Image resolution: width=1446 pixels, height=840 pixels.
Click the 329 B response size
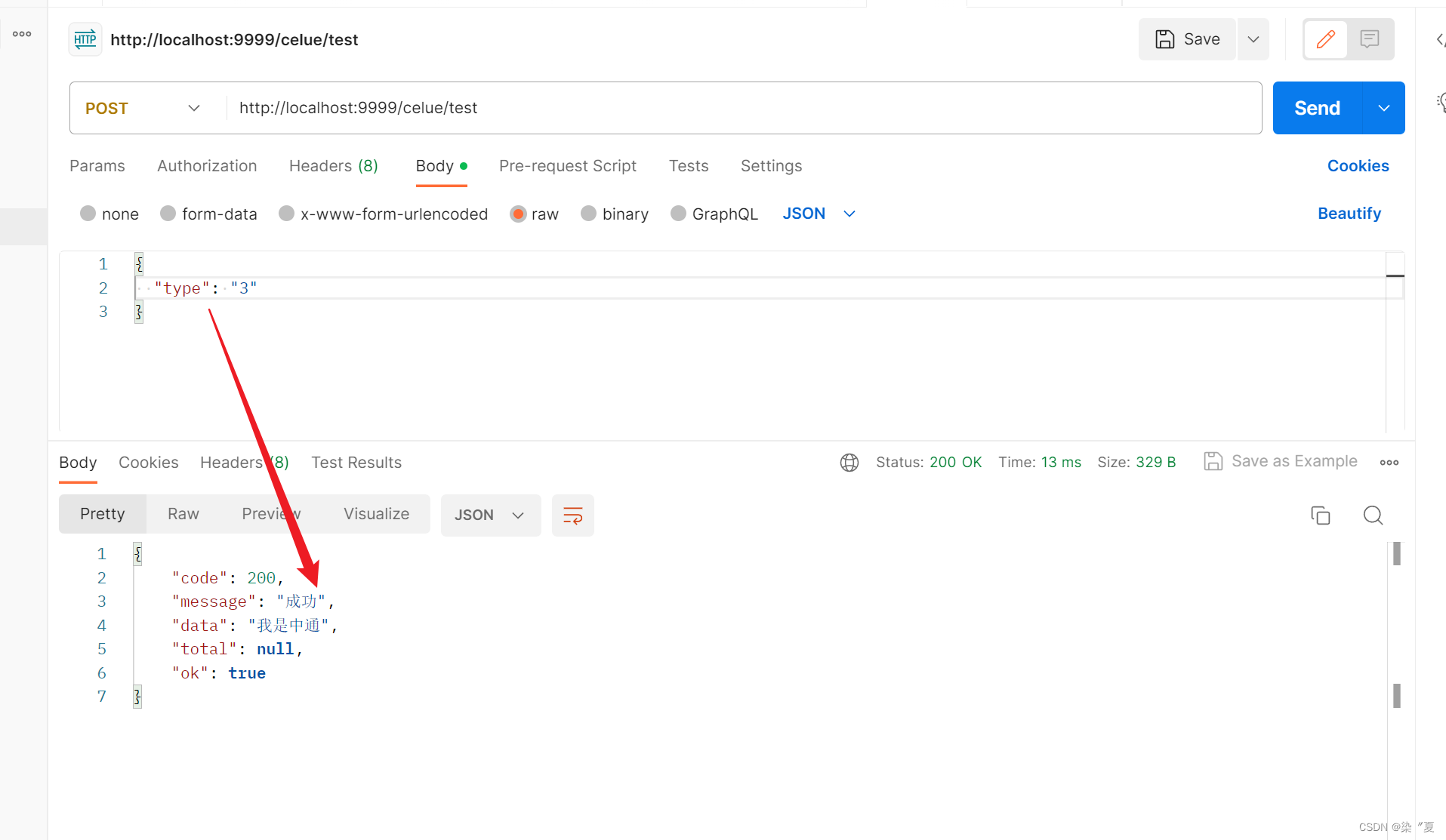1156,462
